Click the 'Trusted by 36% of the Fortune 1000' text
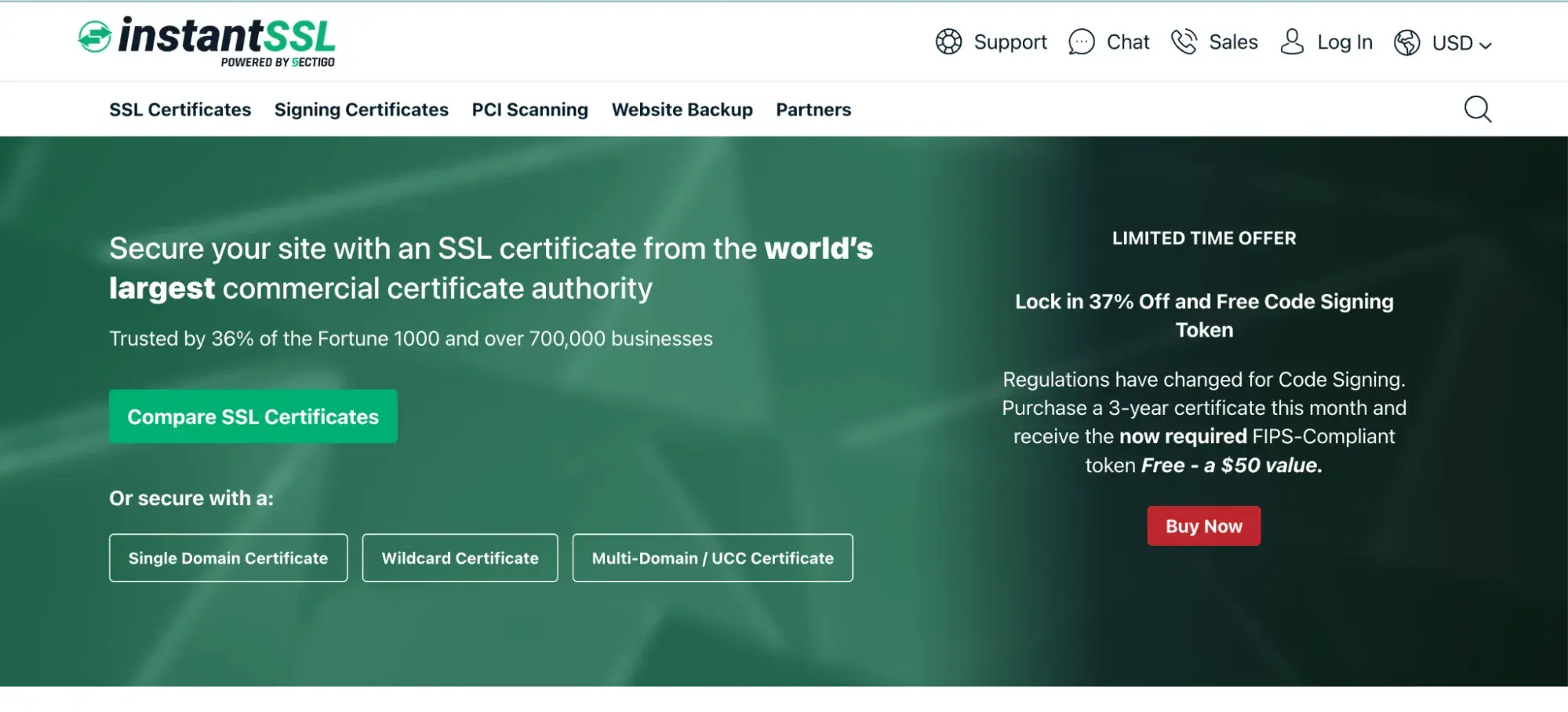 point(411,339)
